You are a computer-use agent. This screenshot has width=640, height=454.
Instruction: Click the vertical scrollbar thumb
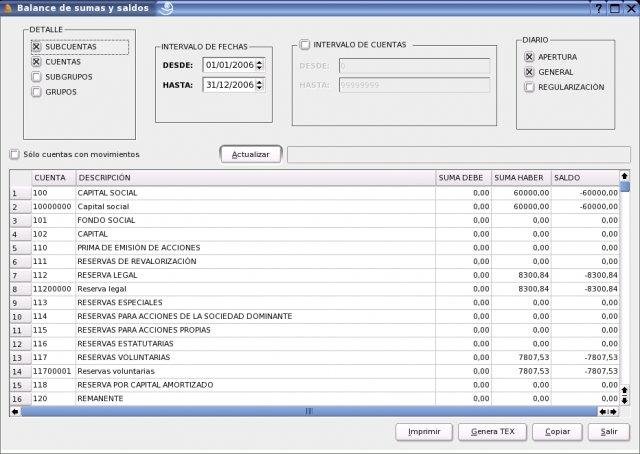[x=624, y=186]
